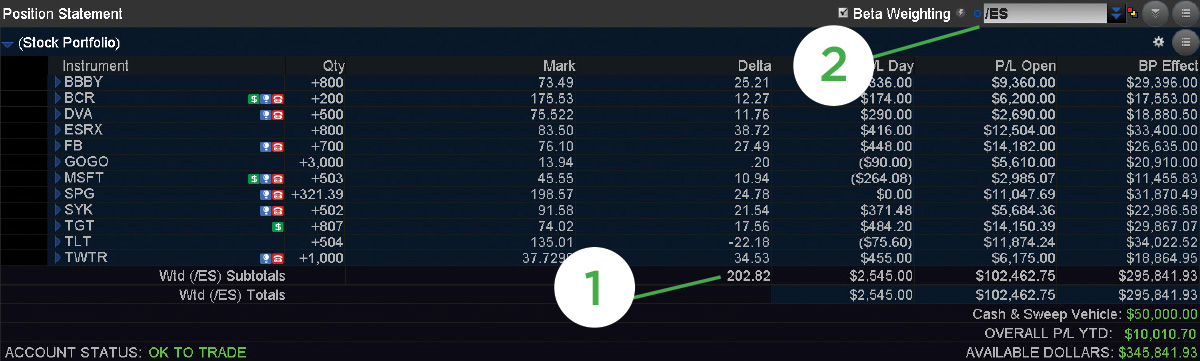The image size is (1200, 361).
Task: Click the green dividend icon on TGT row
Action: 277,226
